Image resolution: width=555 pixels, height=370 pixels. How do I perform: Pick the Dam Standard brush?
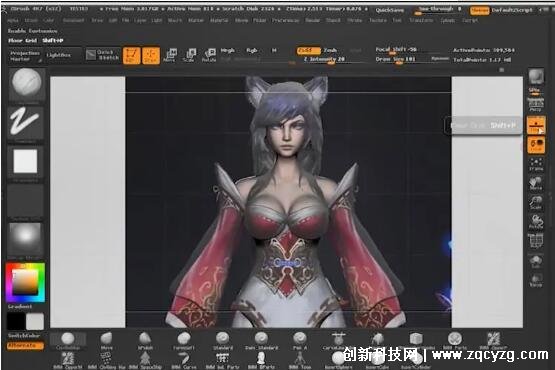click(x=261, y=341)
